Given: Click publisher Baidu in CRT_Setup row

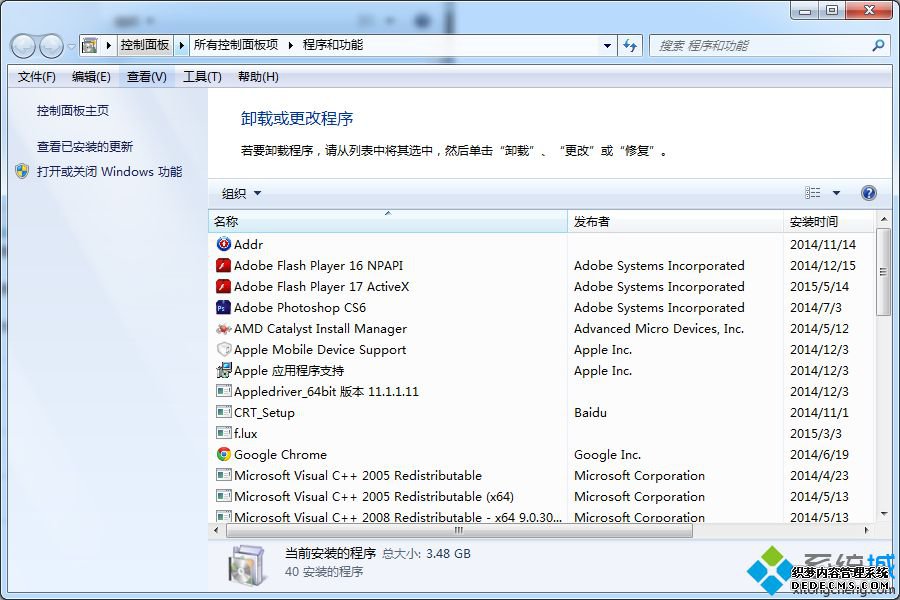Looking at the screenshot, I should 590,412.
